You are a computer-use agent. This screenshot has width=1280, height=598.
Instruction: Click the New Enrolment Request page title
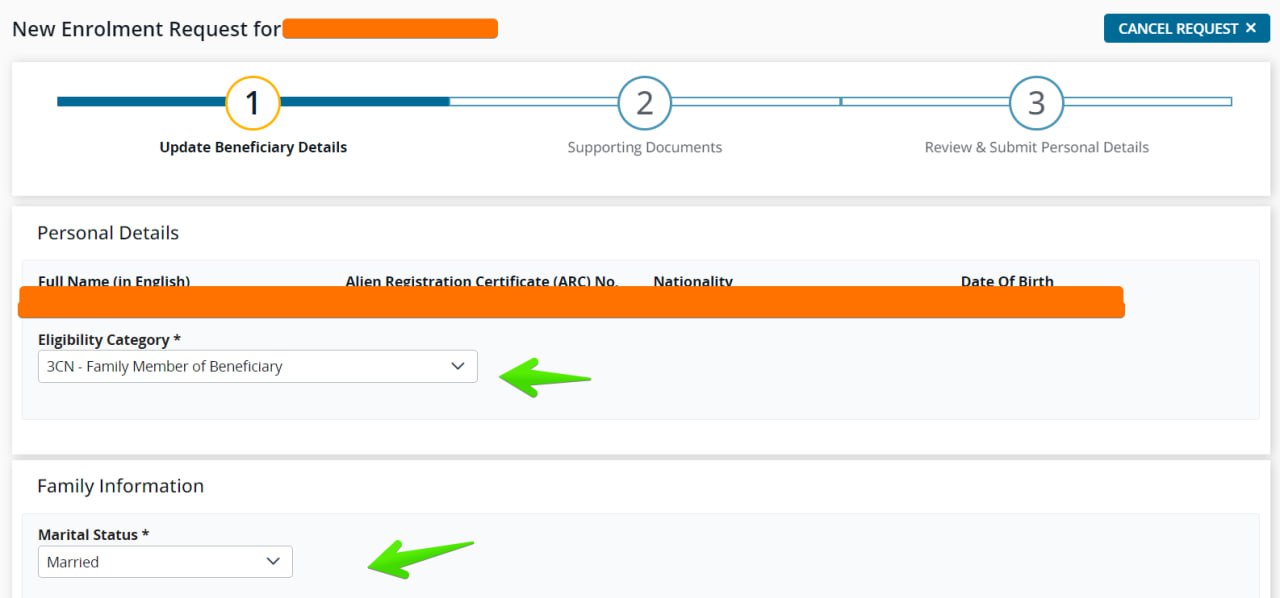(146, 29)
